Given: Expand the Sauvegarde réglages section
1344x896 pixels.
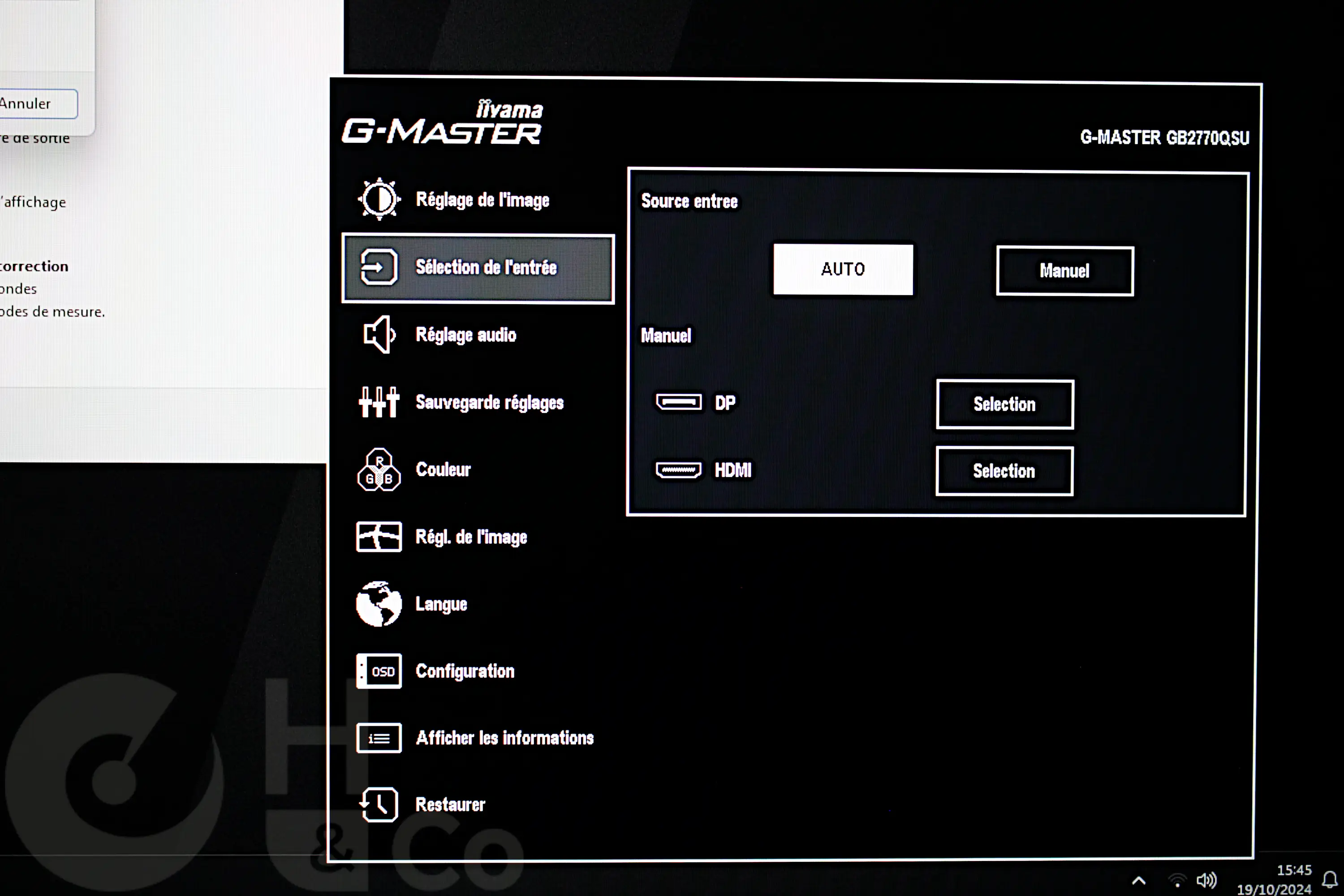Looking at the screenshot, I should pyautogui.click(x=477, y=402).
